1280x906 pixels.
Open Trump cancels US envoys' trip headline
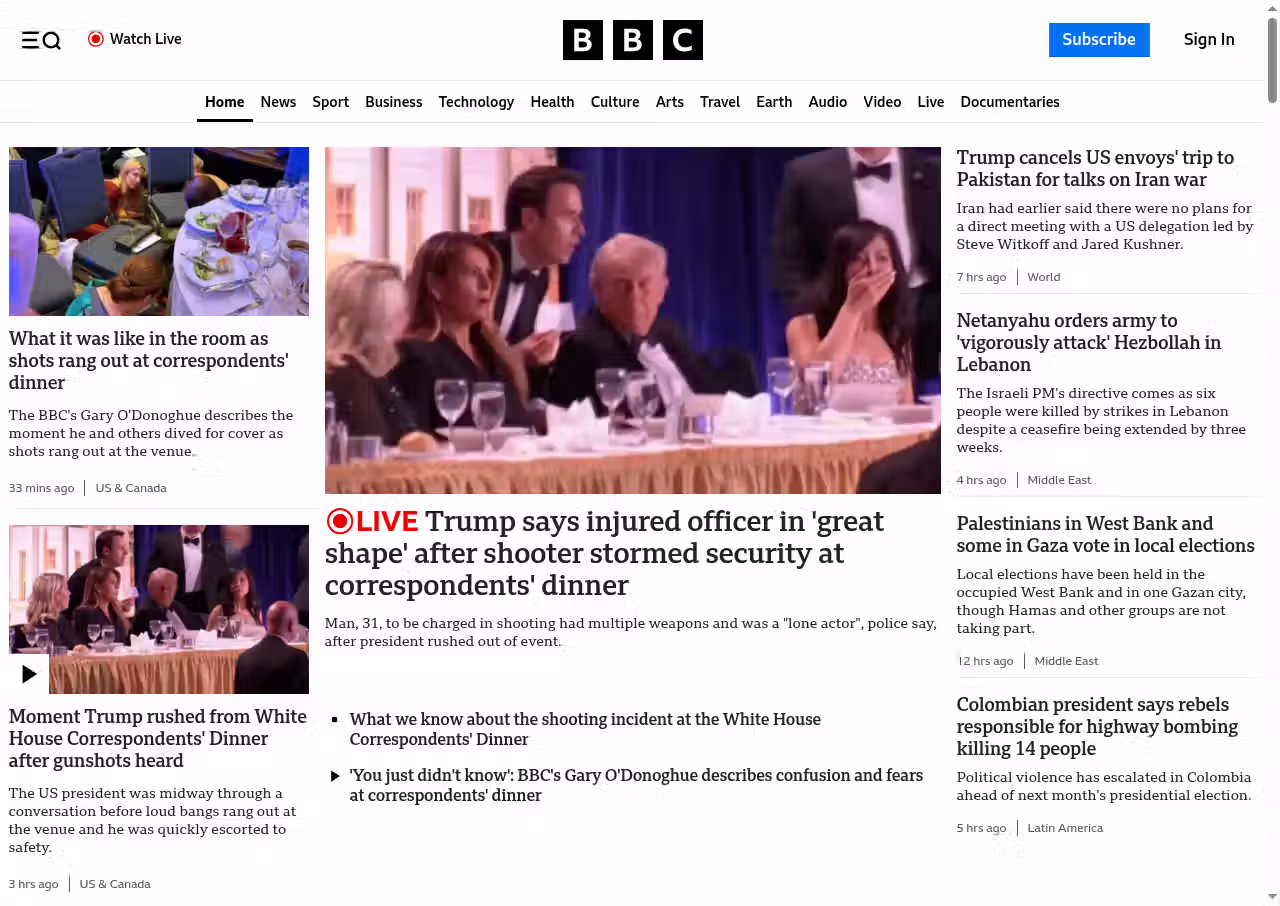click(1095, 168)
